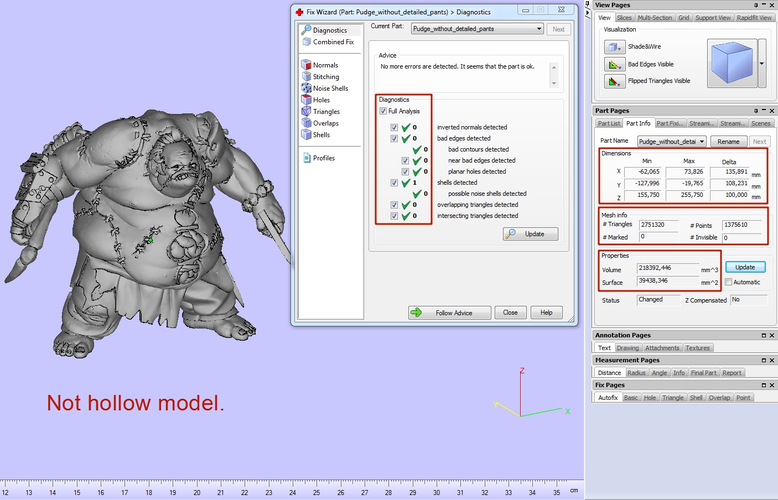Open Profiles in Fix Wizard
Screen dimensions: 778x500
coord(319,158)
